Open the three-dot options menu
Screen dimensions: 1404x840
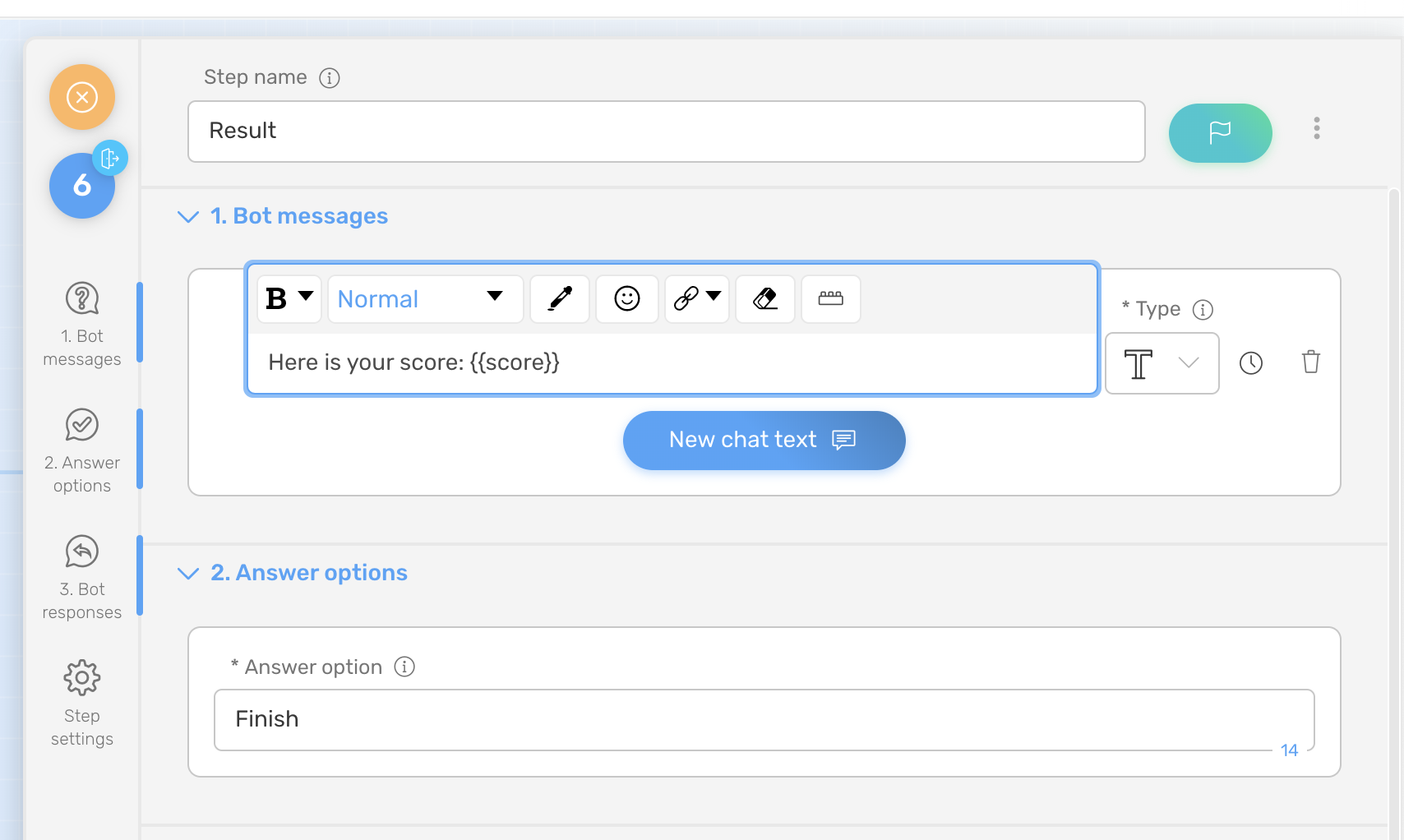(x=1317, y=128)
